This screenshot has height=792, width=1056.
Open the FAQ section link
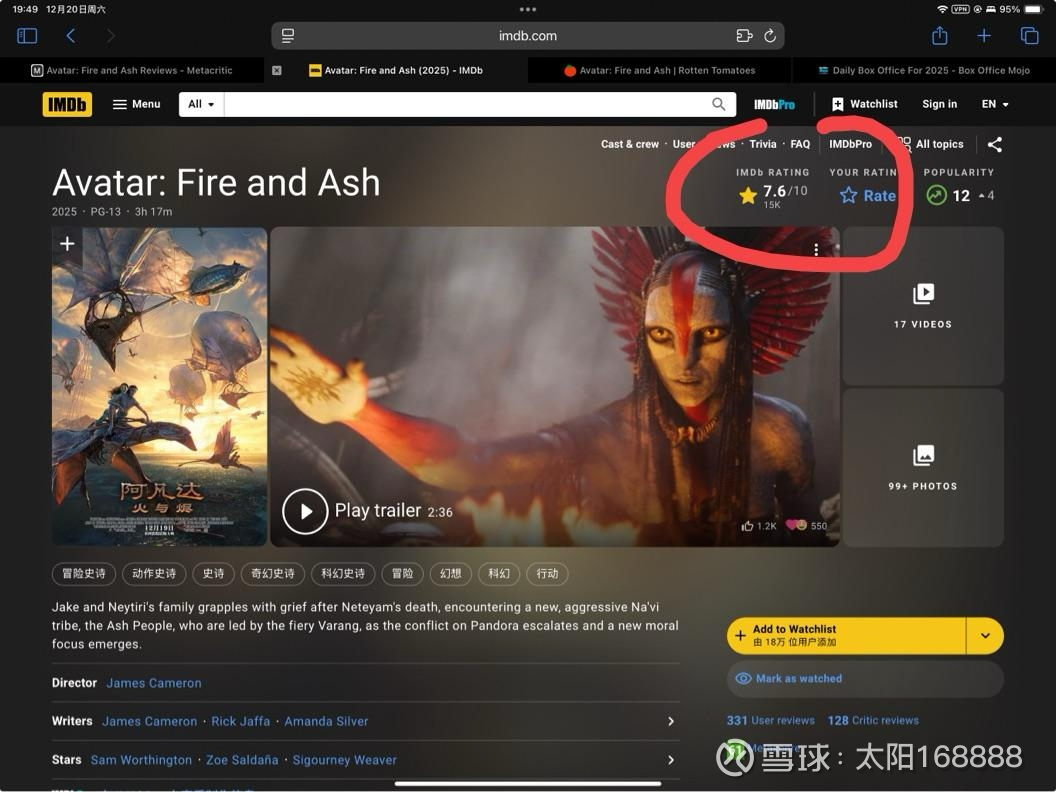pos(800,144)
